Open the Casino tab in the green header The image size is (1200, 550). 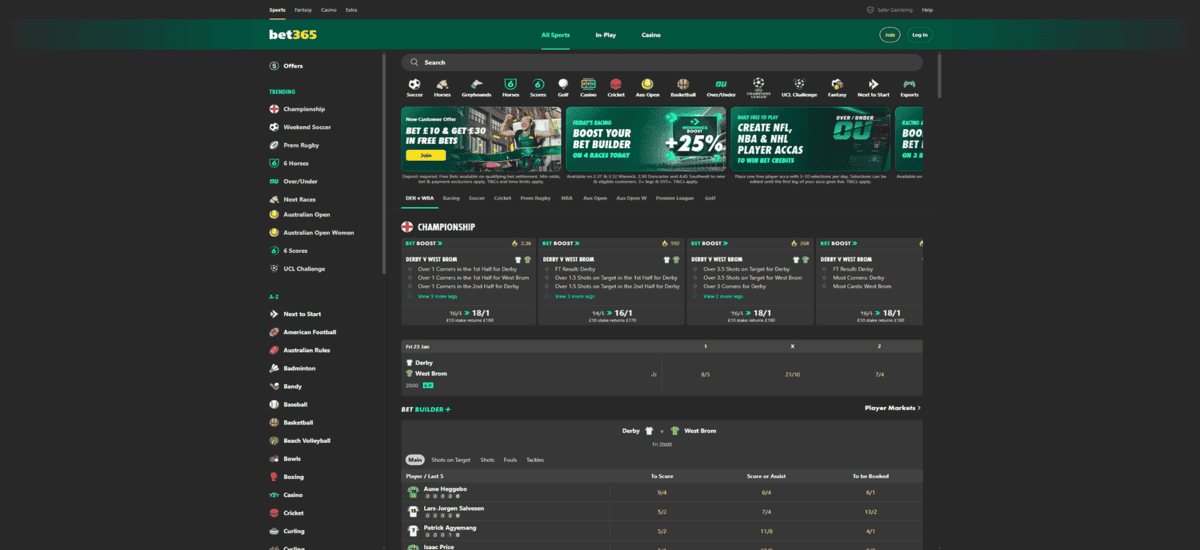click(651, 35)
